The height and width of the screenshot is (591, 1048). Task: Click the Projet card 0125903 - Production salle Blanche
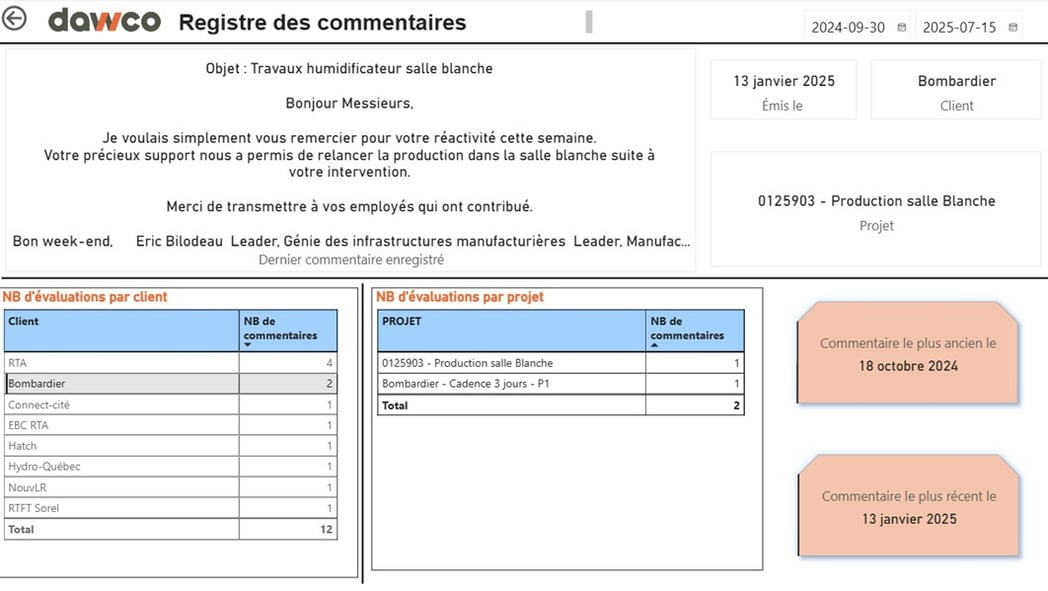[876, 210]
